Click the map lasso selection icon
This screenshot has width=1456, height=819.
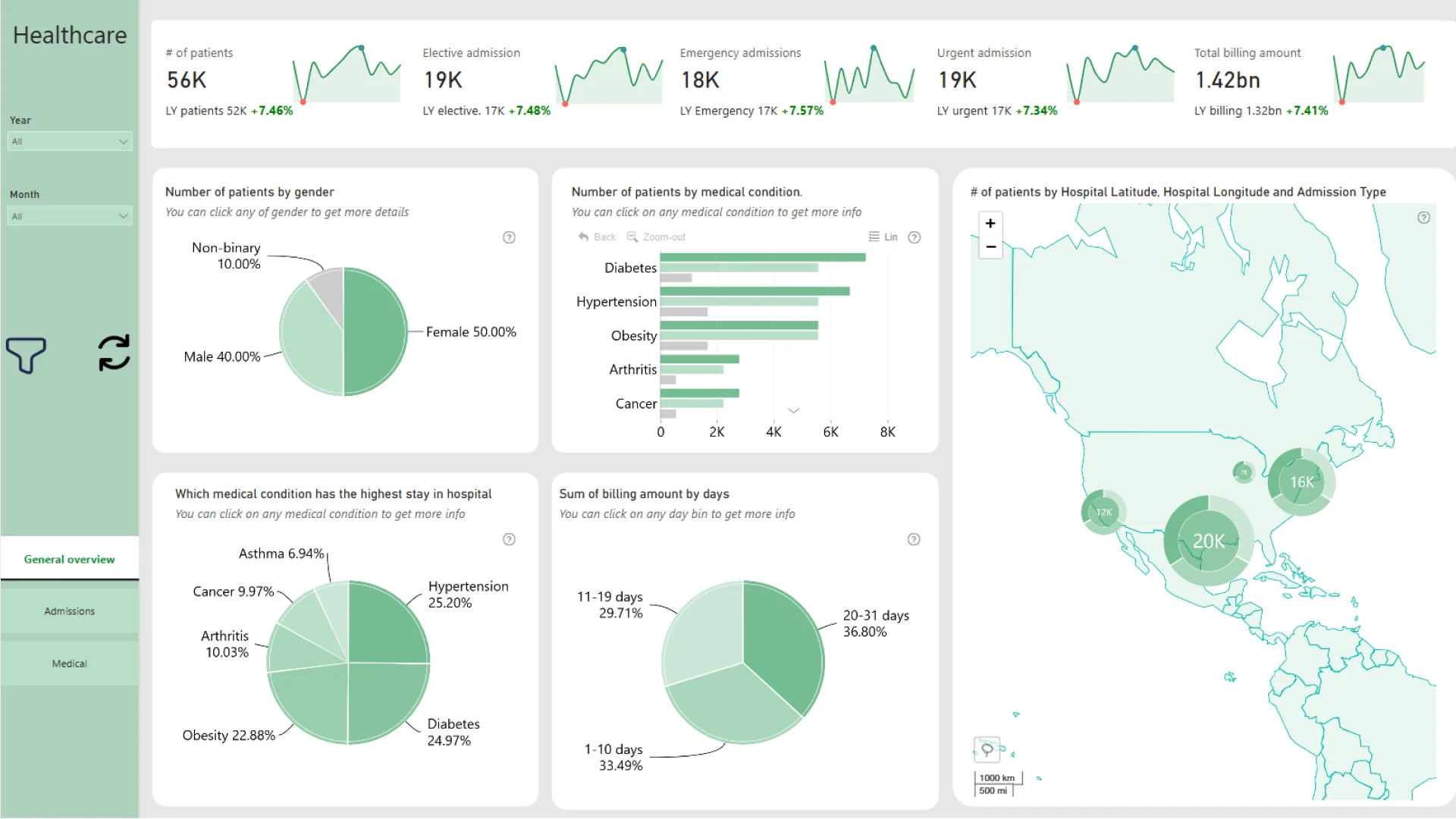click(987, 749)
